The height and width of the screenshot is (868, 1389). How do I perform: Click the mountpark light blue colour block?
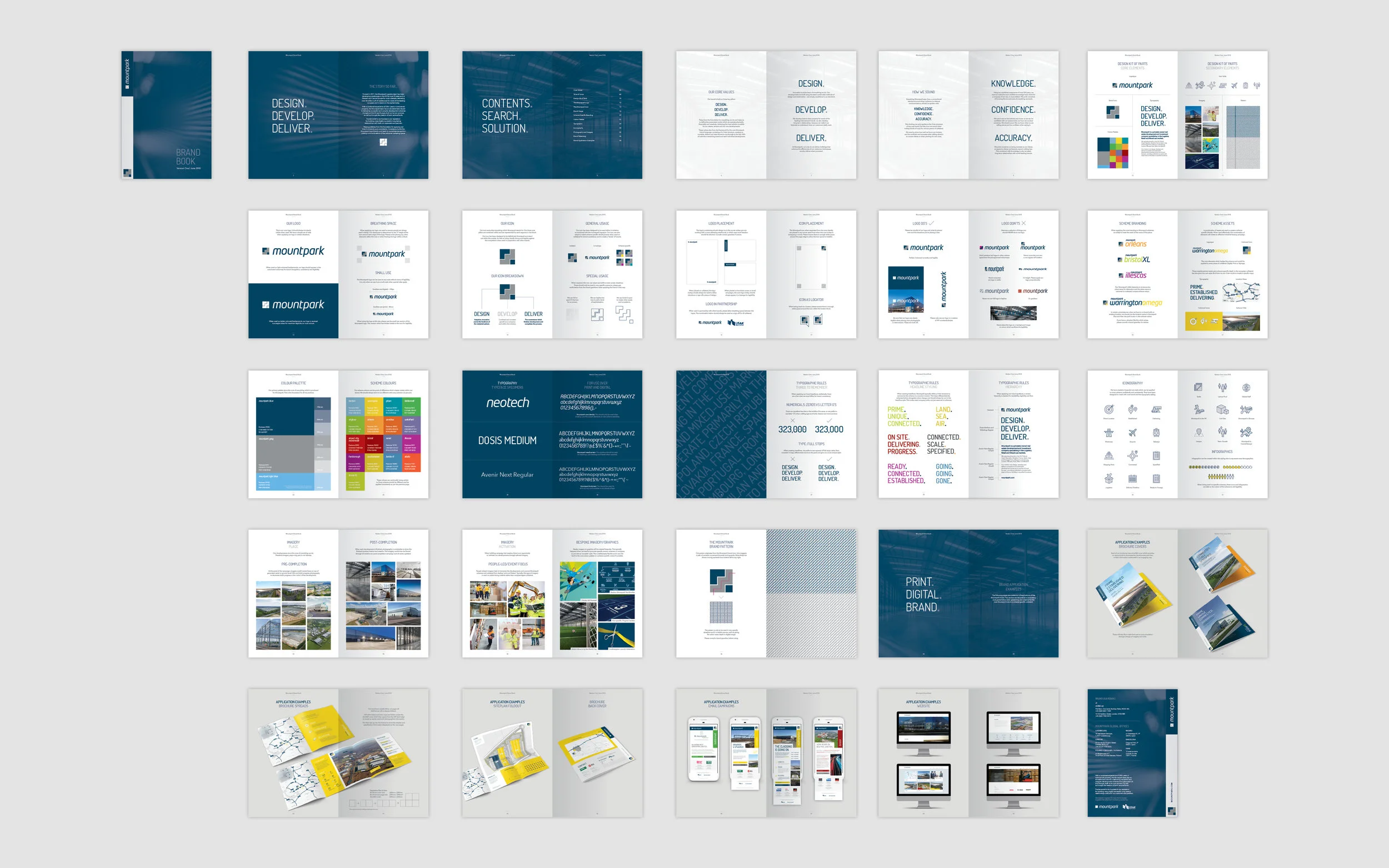point(286,481)
